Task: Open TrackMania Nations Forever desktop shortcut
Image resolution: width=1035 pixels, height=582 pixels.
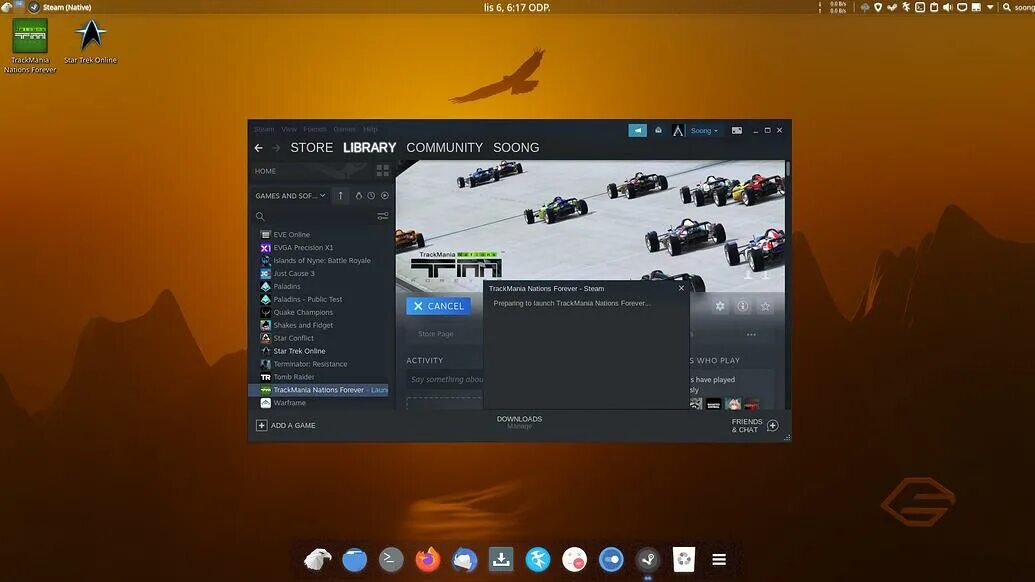Action: coord(30,45)
